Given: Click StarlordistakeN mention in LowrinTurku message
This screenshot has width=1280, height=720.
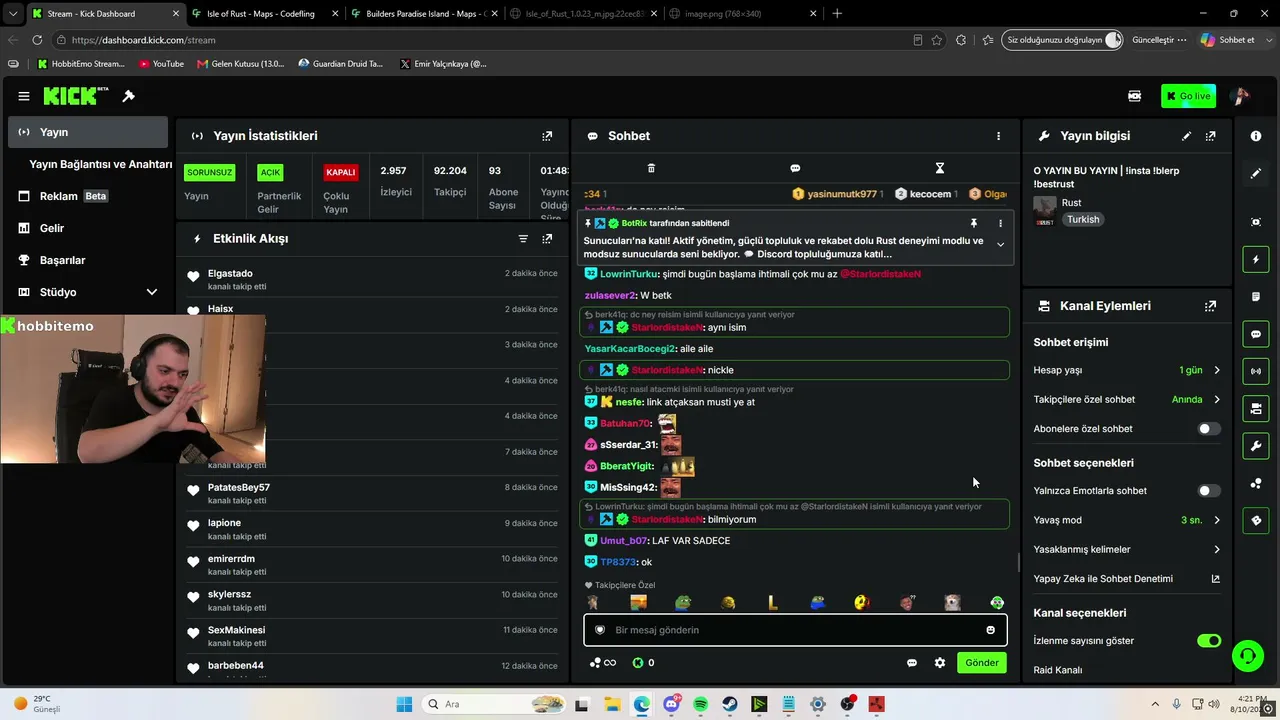Looking at the screenshot, I should tap(880, 274).
